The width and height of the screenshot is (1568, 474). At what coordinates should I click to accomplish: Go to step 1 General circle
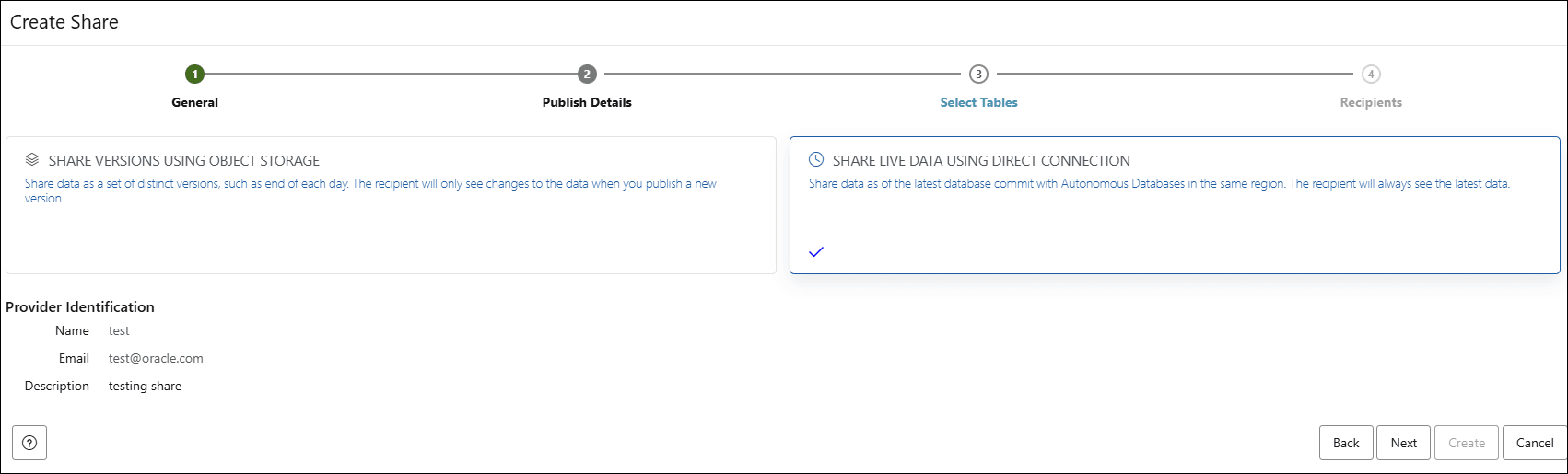(194, 75)
